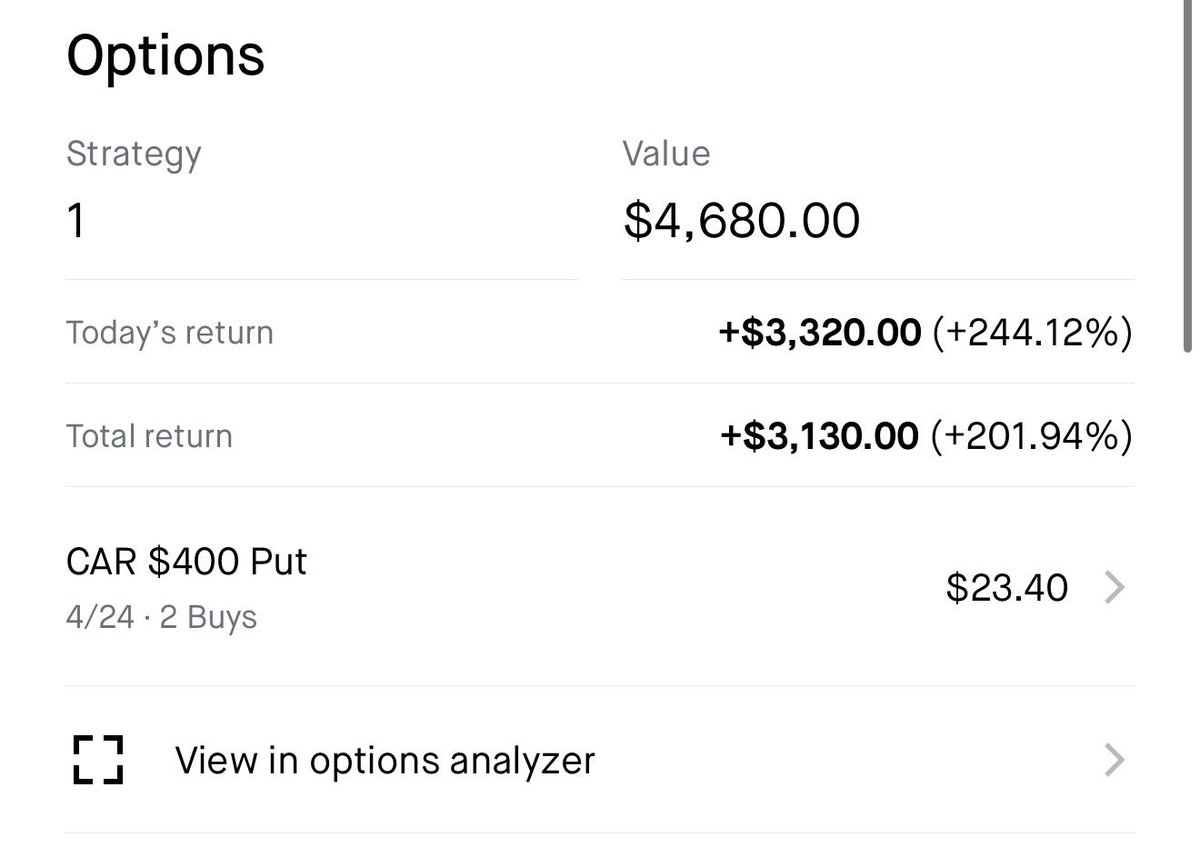Click the vertical scrollbar on right edge
Screen dimensions: 1200x857
pos(1187,180)
